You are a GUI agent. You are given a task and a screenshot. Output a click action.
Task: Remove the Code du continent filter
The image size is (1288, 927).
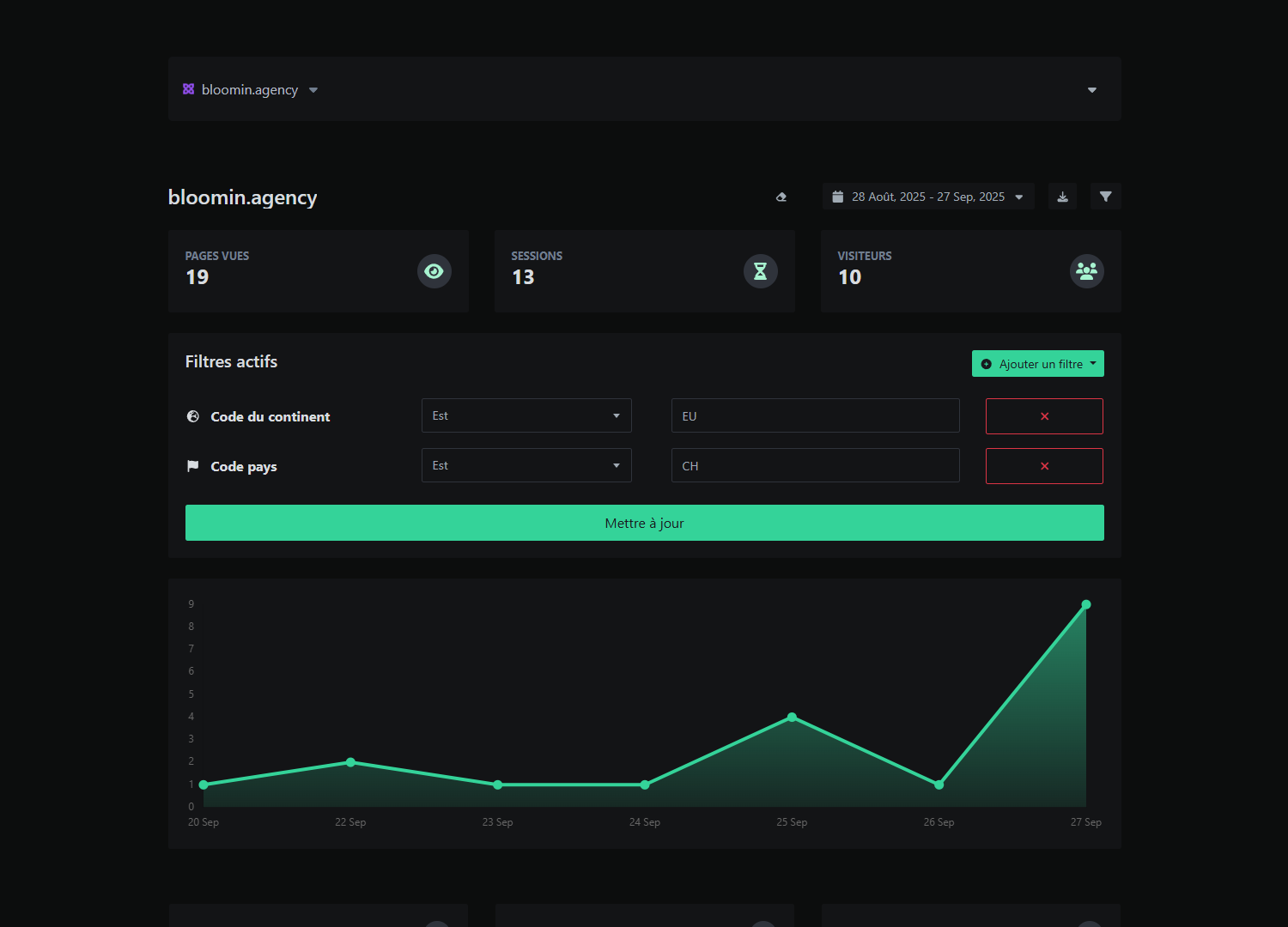coord(1044,416)
